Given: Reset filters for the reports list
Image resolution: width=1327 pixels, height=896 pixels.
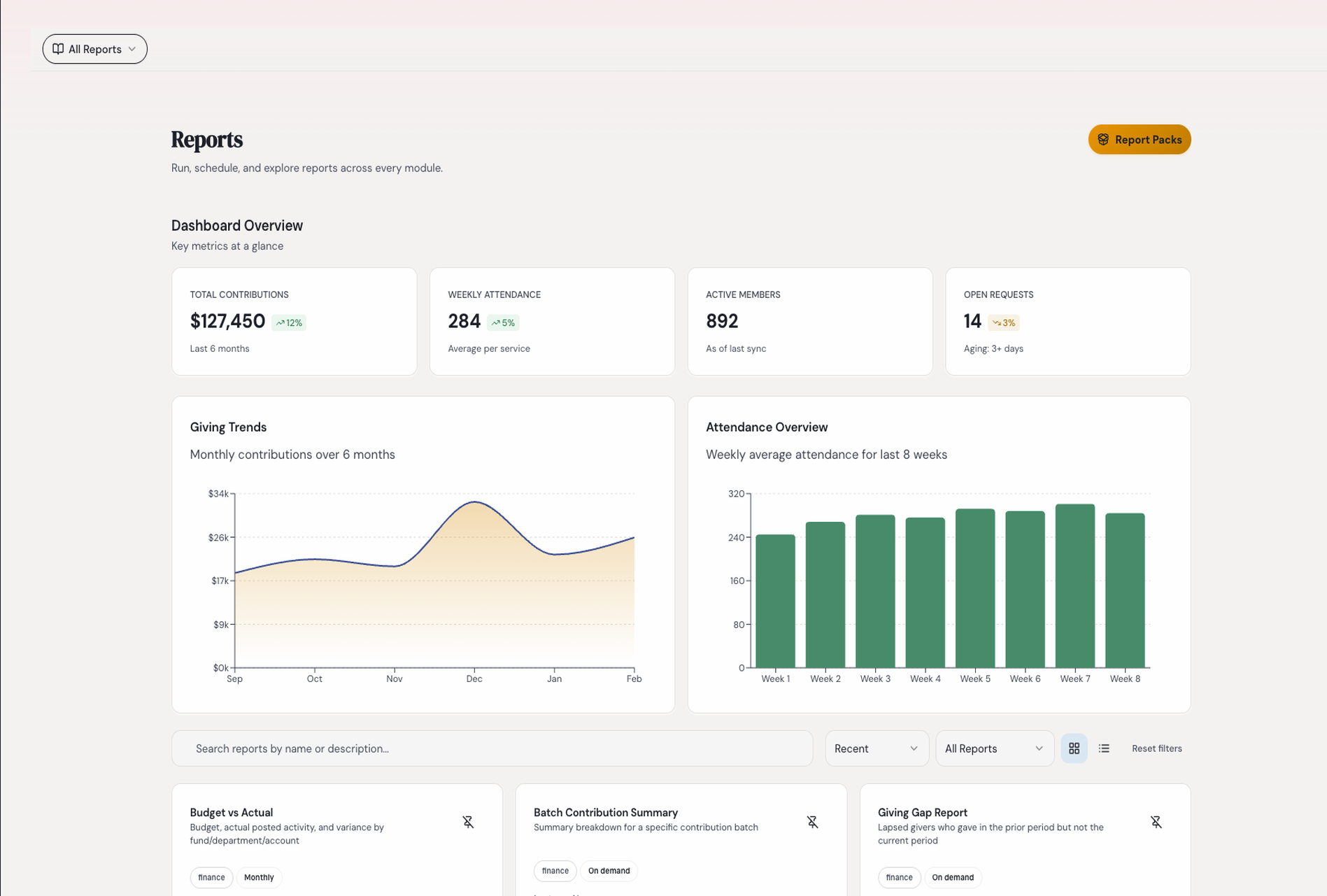Looking at the screenshot, I should [x=1156, y=748].
